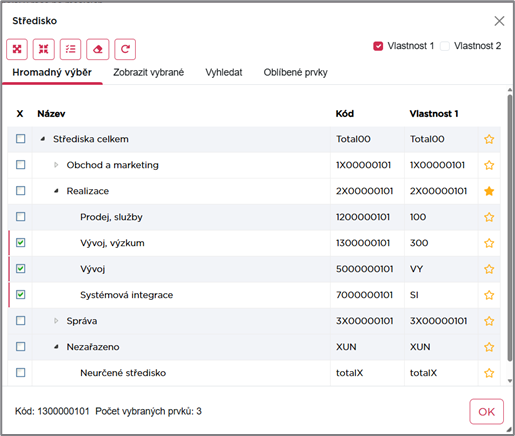Click the Kód column header
Viewport: 515px width, 436px height.
pos(345,114)
